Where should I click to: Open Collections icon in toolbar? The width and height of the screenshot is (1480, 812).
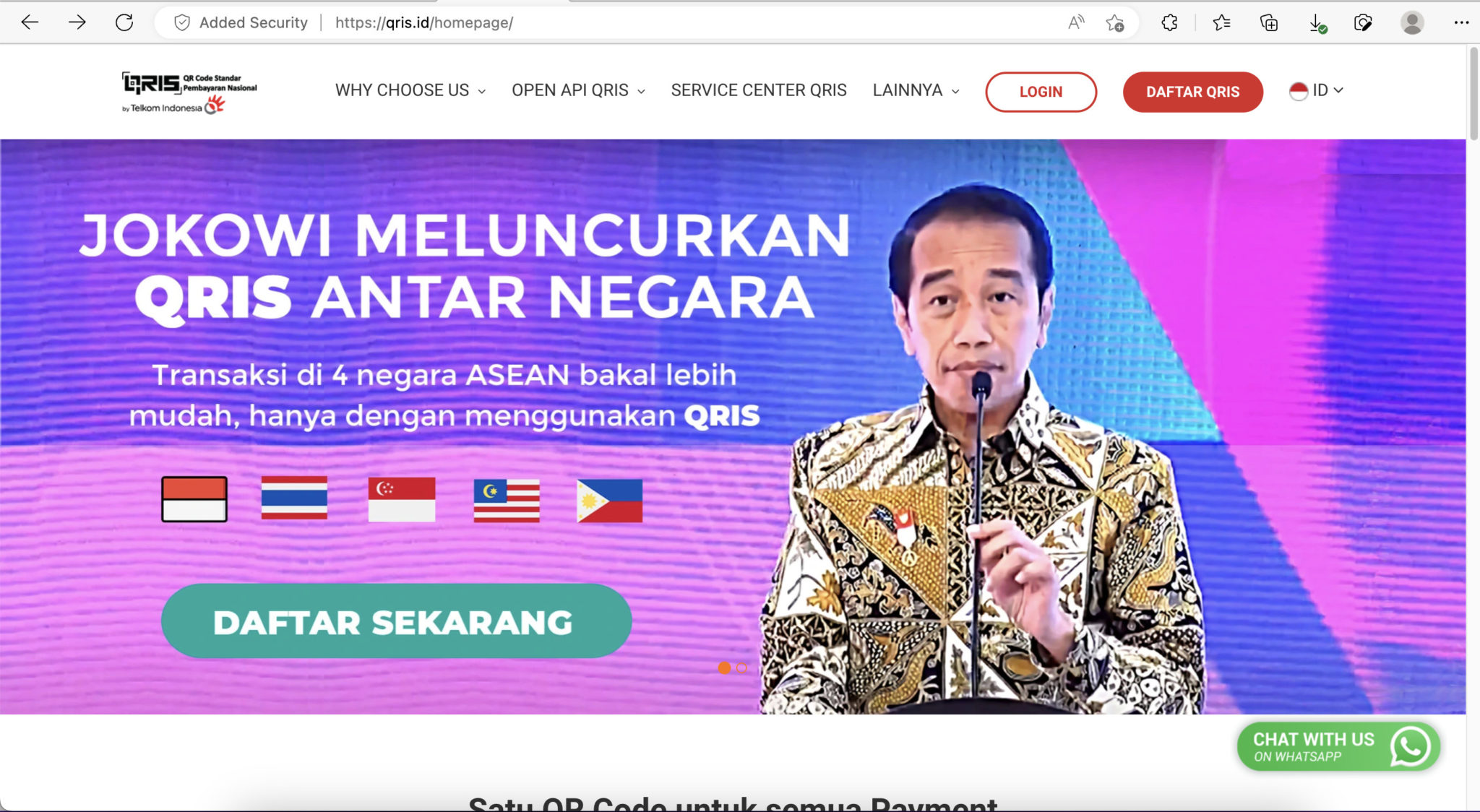(1268, 22)
